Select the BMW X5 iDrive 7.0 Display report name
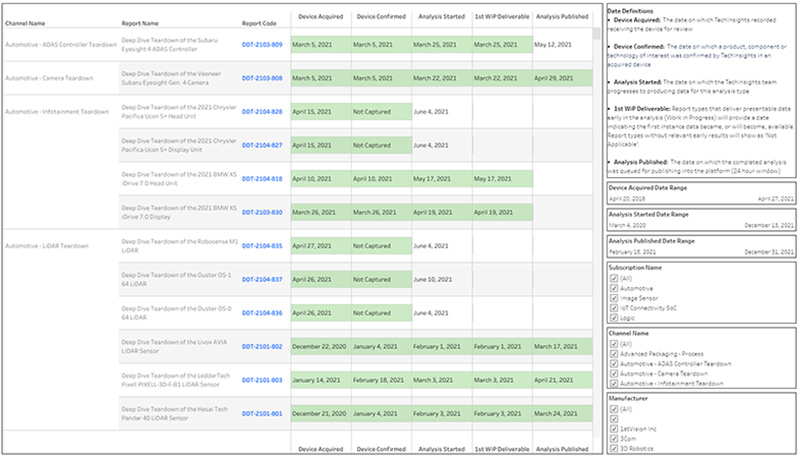Screen dimensions: 800x457 pyautogui.click(x=179, y=213)
